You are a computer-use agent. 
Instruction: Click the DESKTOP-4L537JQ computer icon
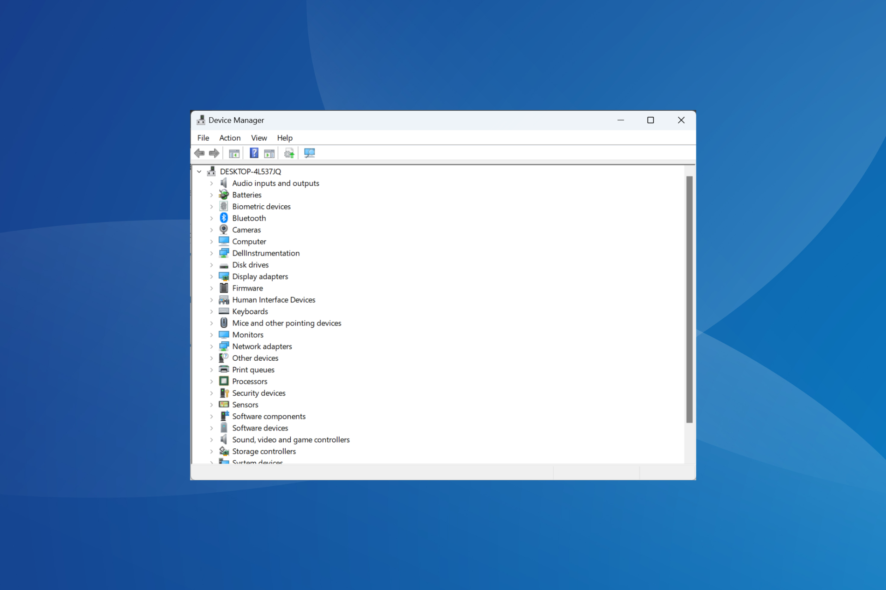(211, 171)
